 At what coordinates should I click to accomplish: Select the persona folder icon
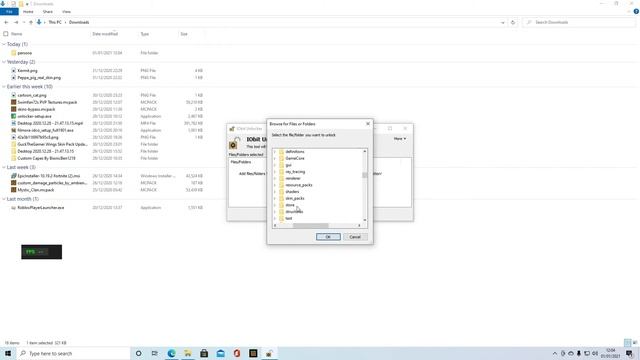pyautogui.click(x=13, y=53)
